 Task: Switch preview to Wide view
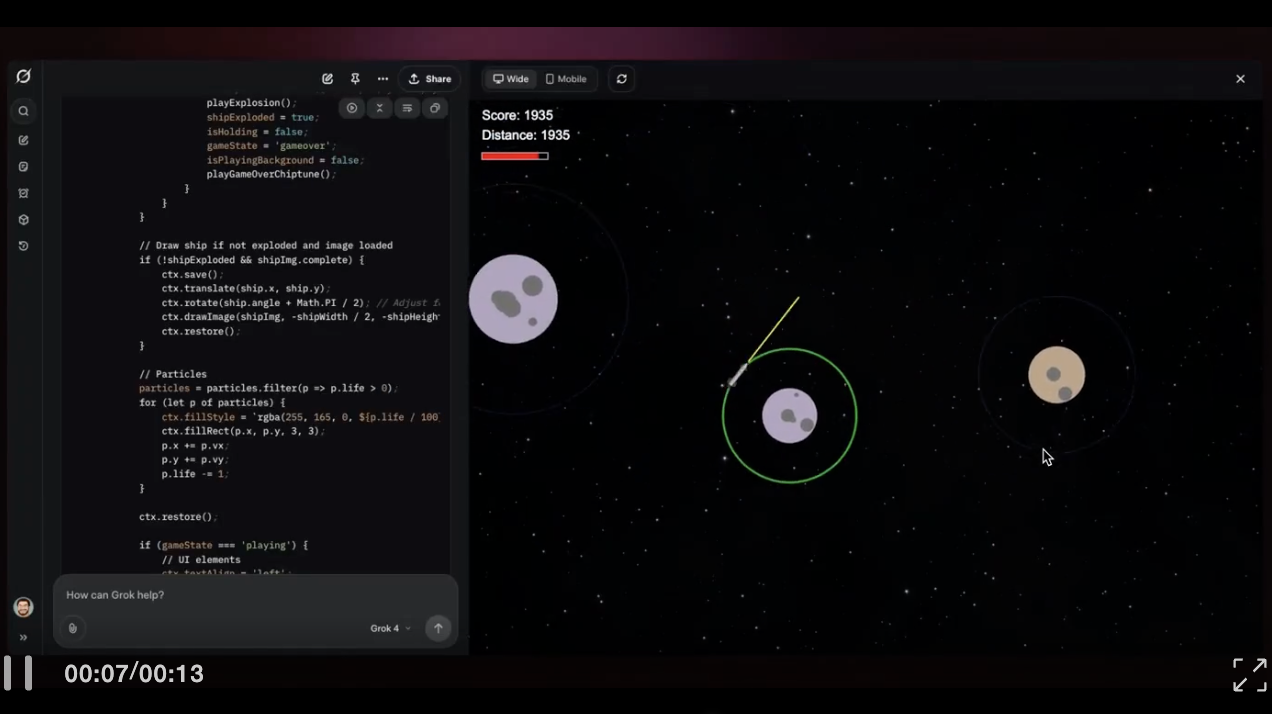coord(511,79)
